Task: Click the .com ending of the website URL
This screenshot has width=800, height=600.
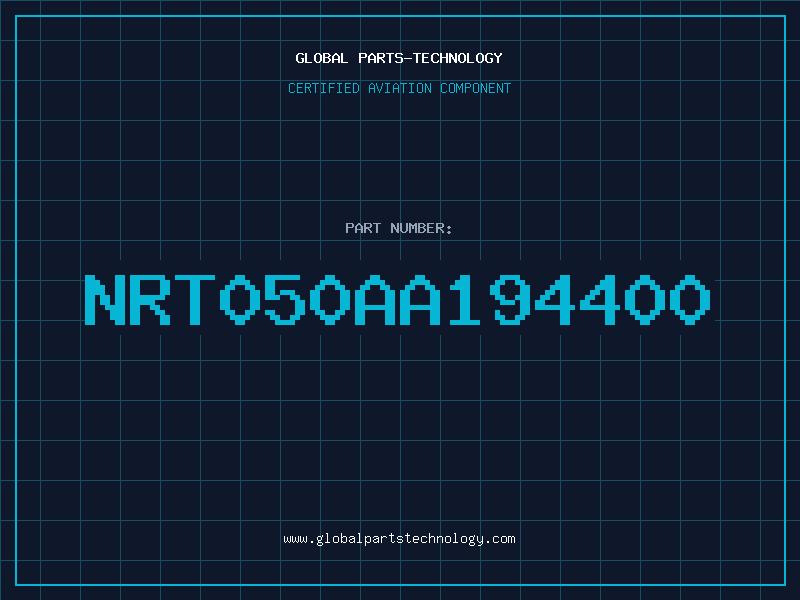Action: point(499,539)
